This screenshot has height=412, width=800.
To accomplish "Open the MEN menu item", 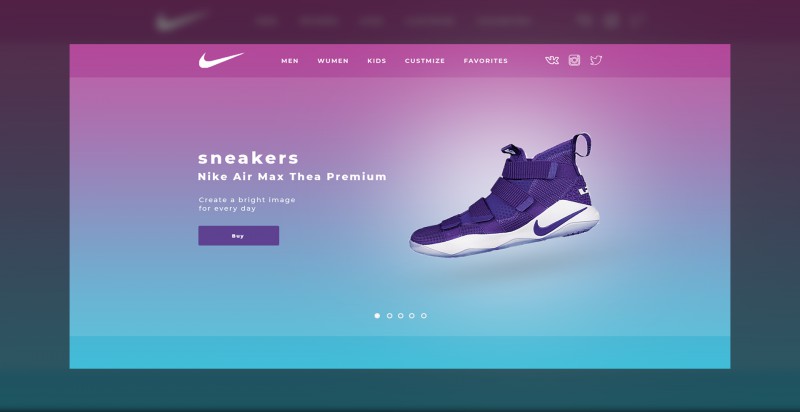I will (x=290, y=61).
